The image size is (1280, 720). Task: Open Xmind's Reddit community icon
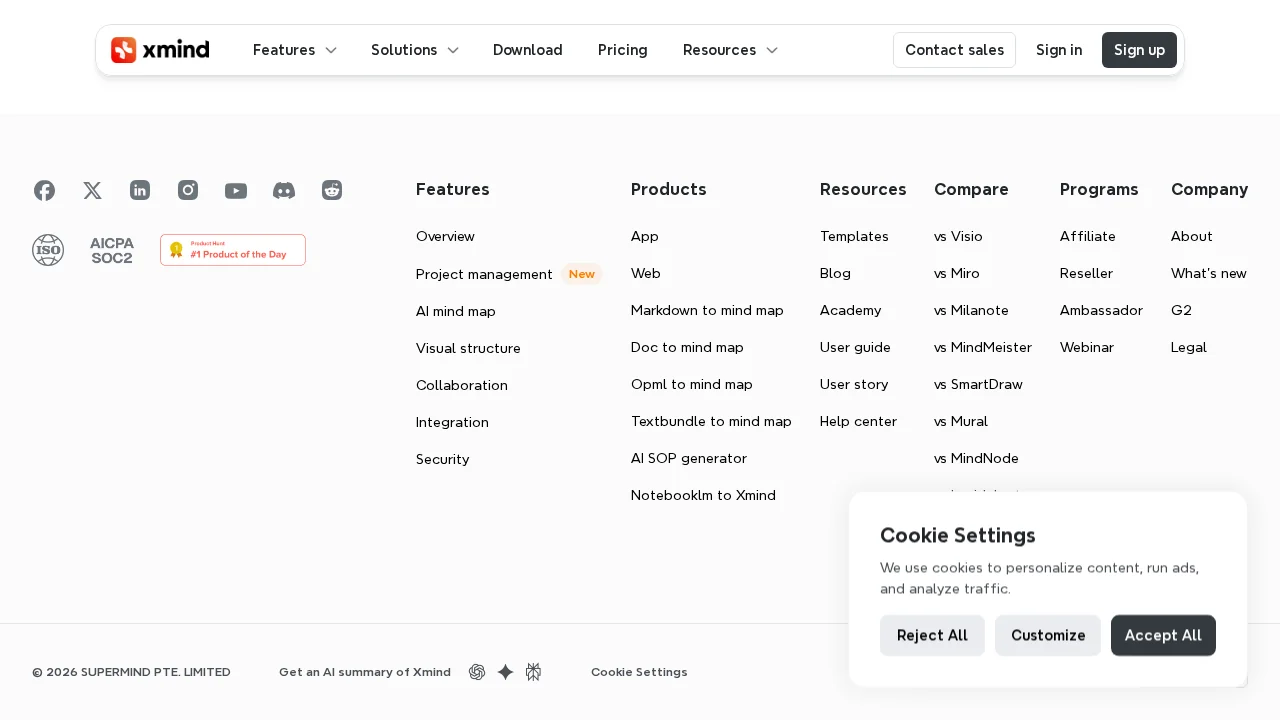(x=332, y=190)
